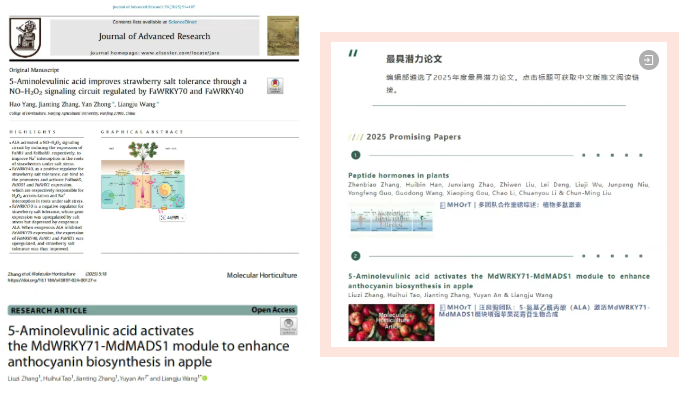The height and width of the screenshot is (394, 683).
Task: Click the number 1 circle marker
Action: tap(355, 155)
